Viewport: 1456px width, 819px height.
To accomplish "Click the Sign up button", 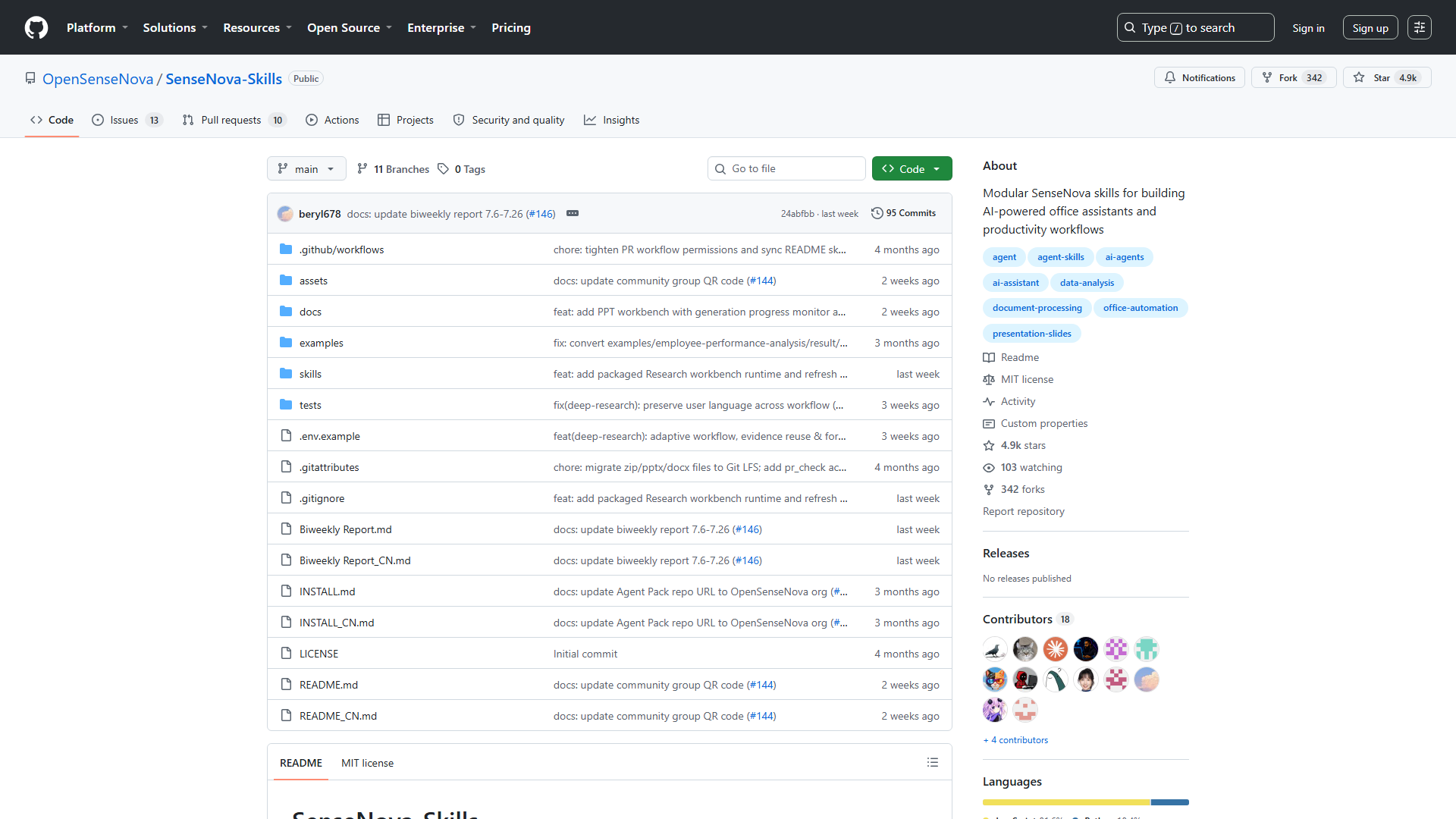I will 1370,28.
